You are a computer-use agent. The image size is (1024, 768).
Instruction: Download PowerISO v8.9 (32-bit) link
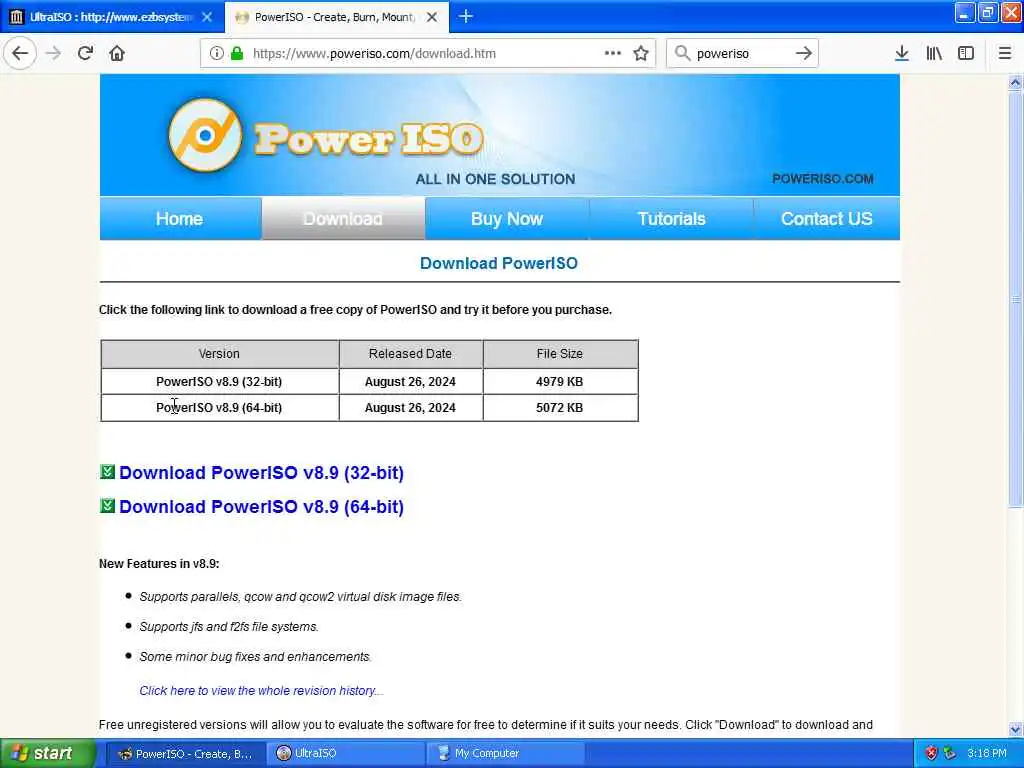click(261, 472)
